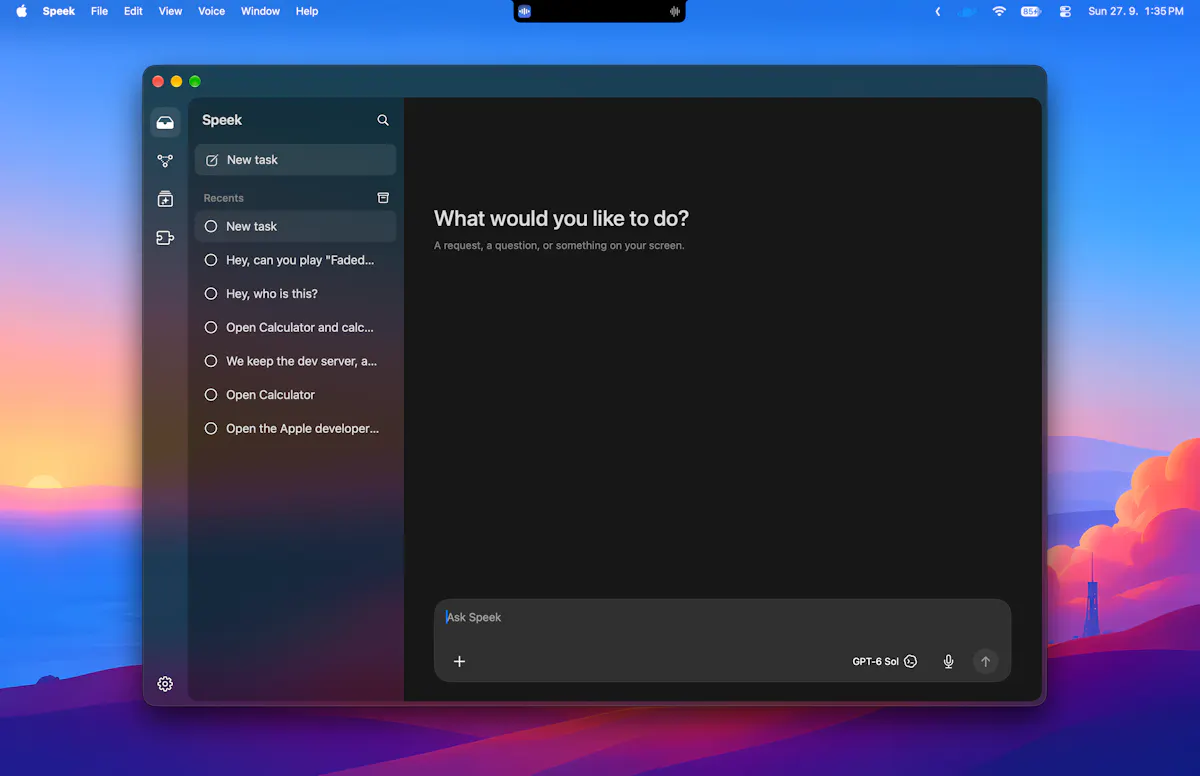This screenshot has height=776, width=1200.
Task: Click the New task button with compose icon
Action: coord(295,160)
